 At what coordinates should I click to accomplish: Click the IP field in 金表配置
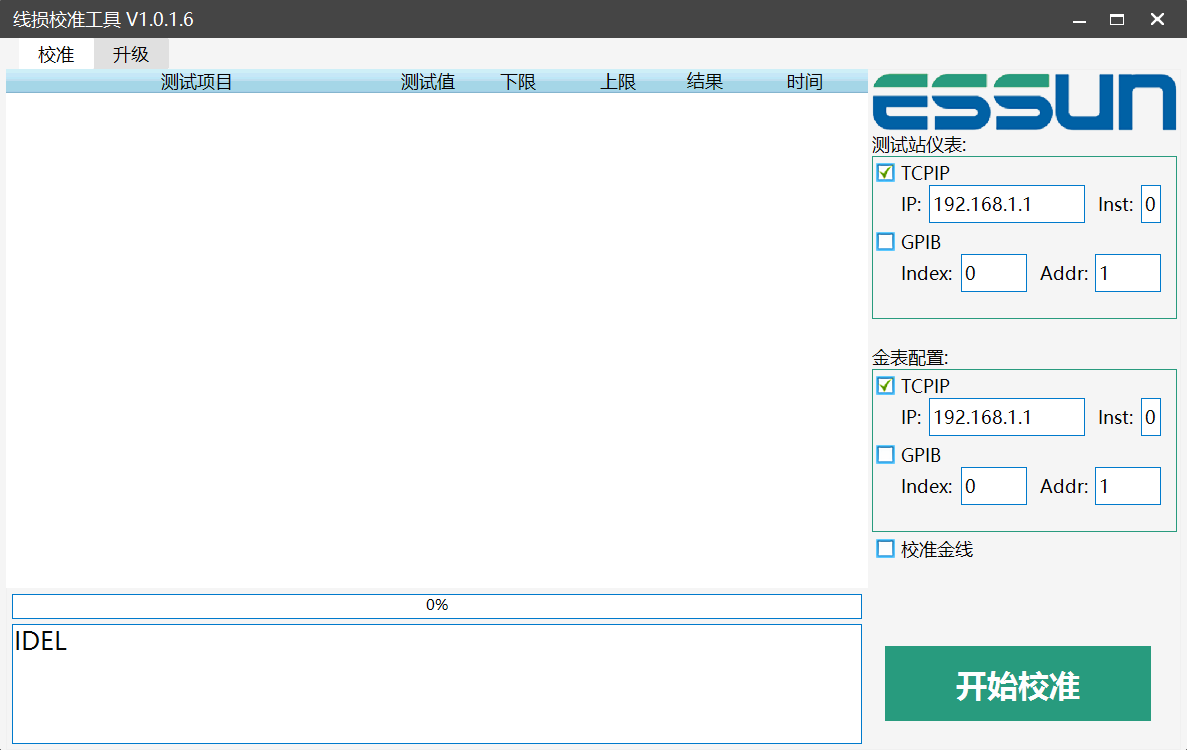pos(1006,417)
